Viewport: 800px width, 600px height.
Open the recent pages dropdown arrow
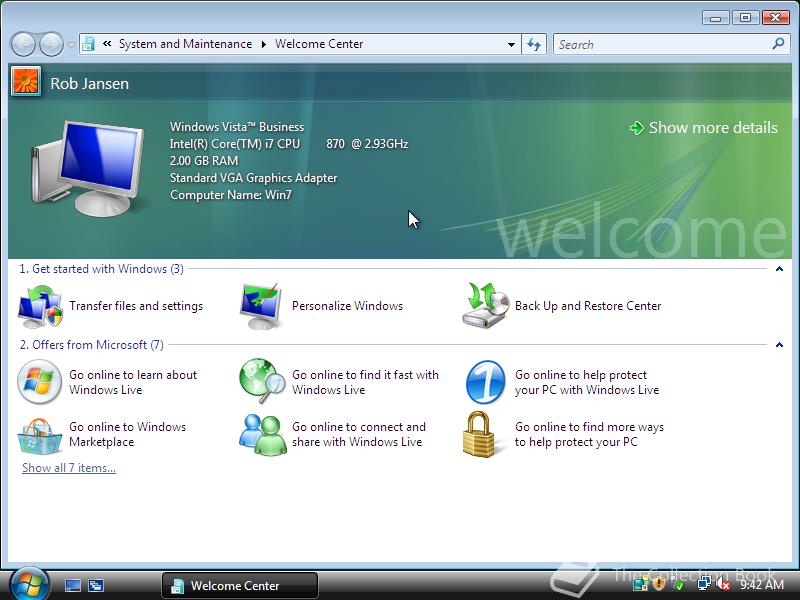71,44
